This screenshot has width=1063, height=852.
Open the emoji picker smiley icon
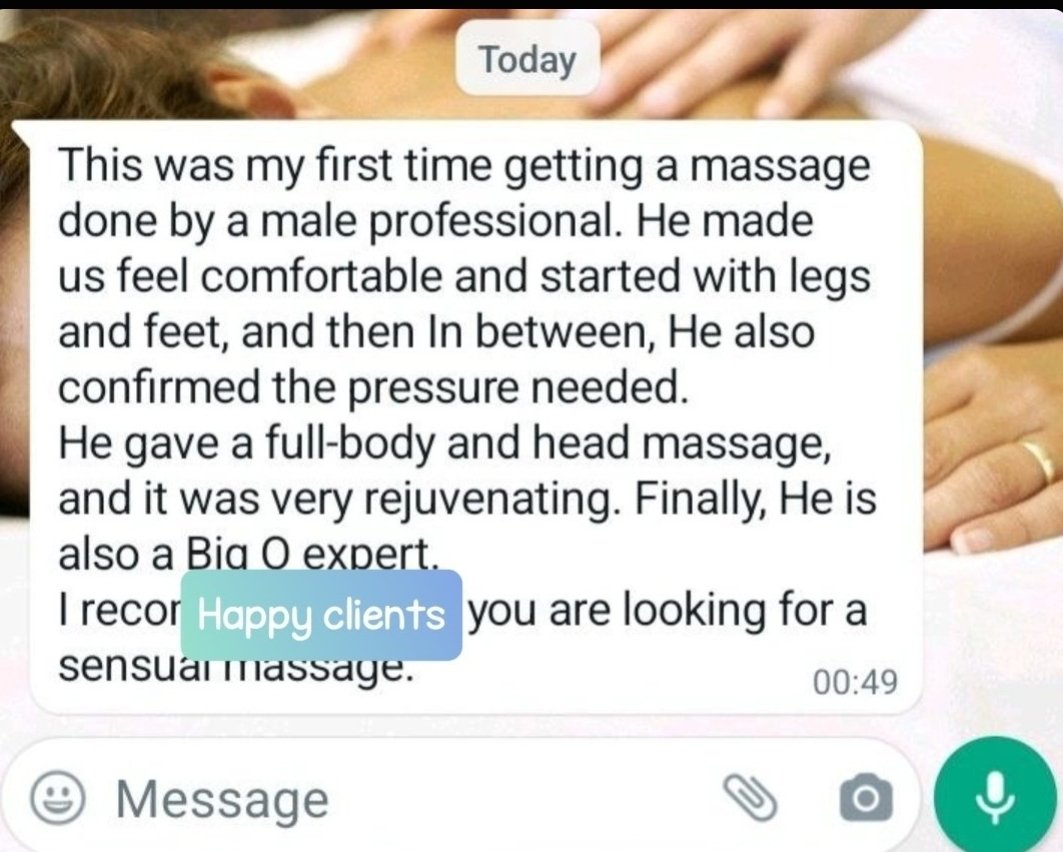coord(58,798)
